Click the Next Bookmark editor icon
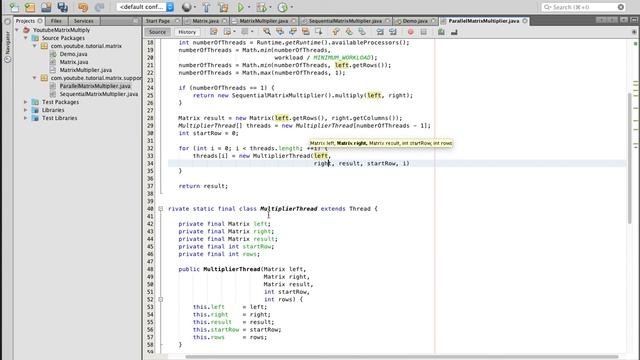The height and width of the screenshot is (360, 640). (349, 32)
